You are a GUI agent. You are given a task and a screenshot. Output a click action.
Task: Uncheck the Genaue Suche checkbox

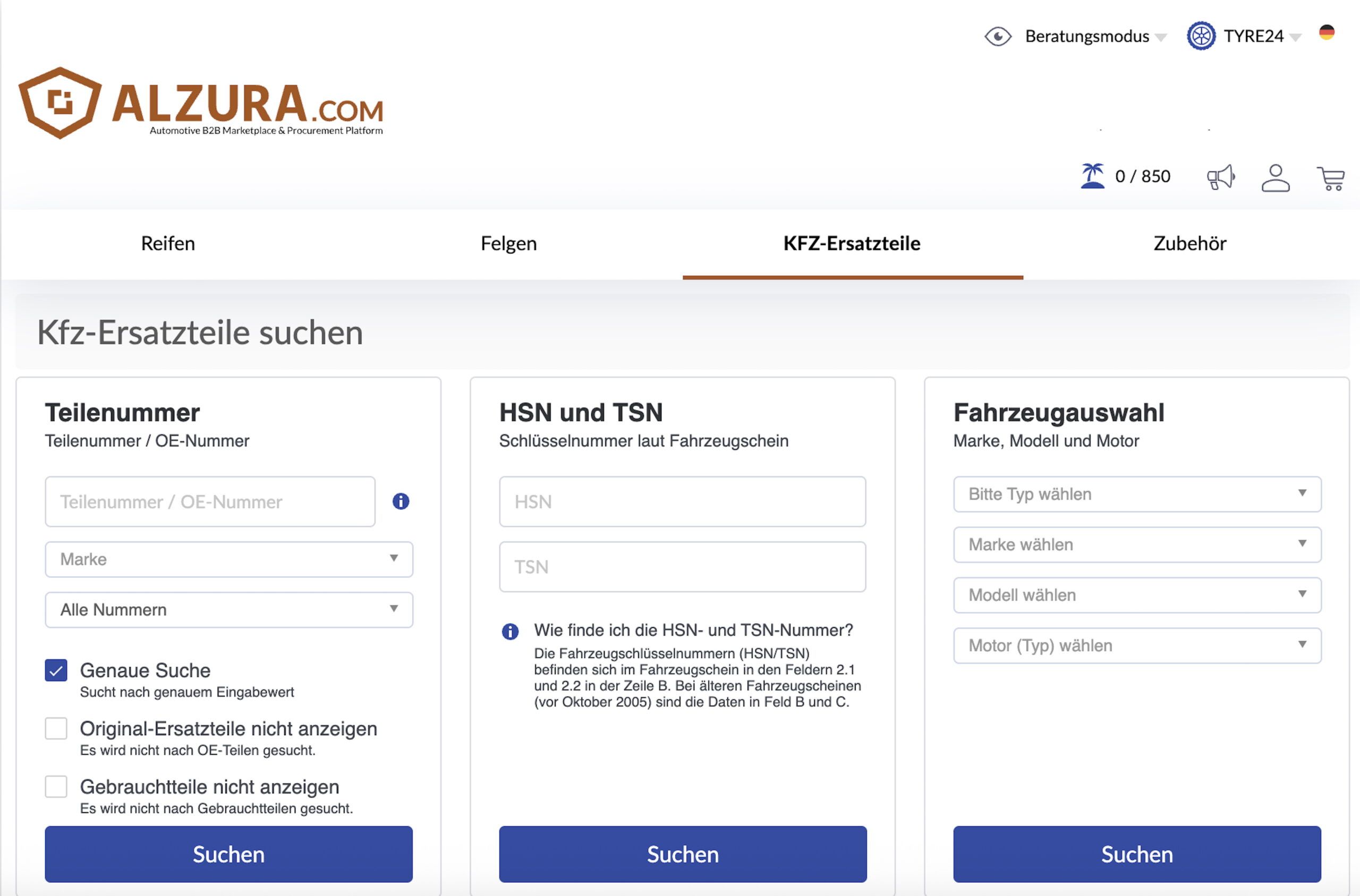coord(56,670)
